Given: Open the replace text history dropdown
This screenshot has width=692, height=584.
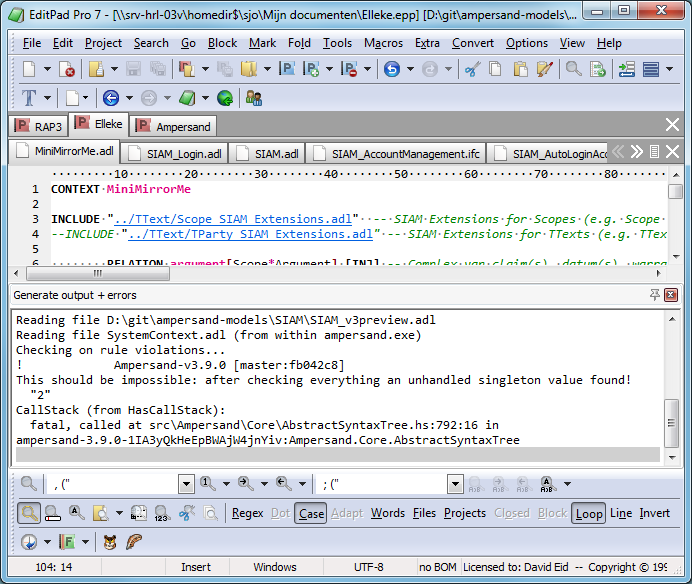Looking at the screenshot, I should pyautogui.click(x=455, y=484).
